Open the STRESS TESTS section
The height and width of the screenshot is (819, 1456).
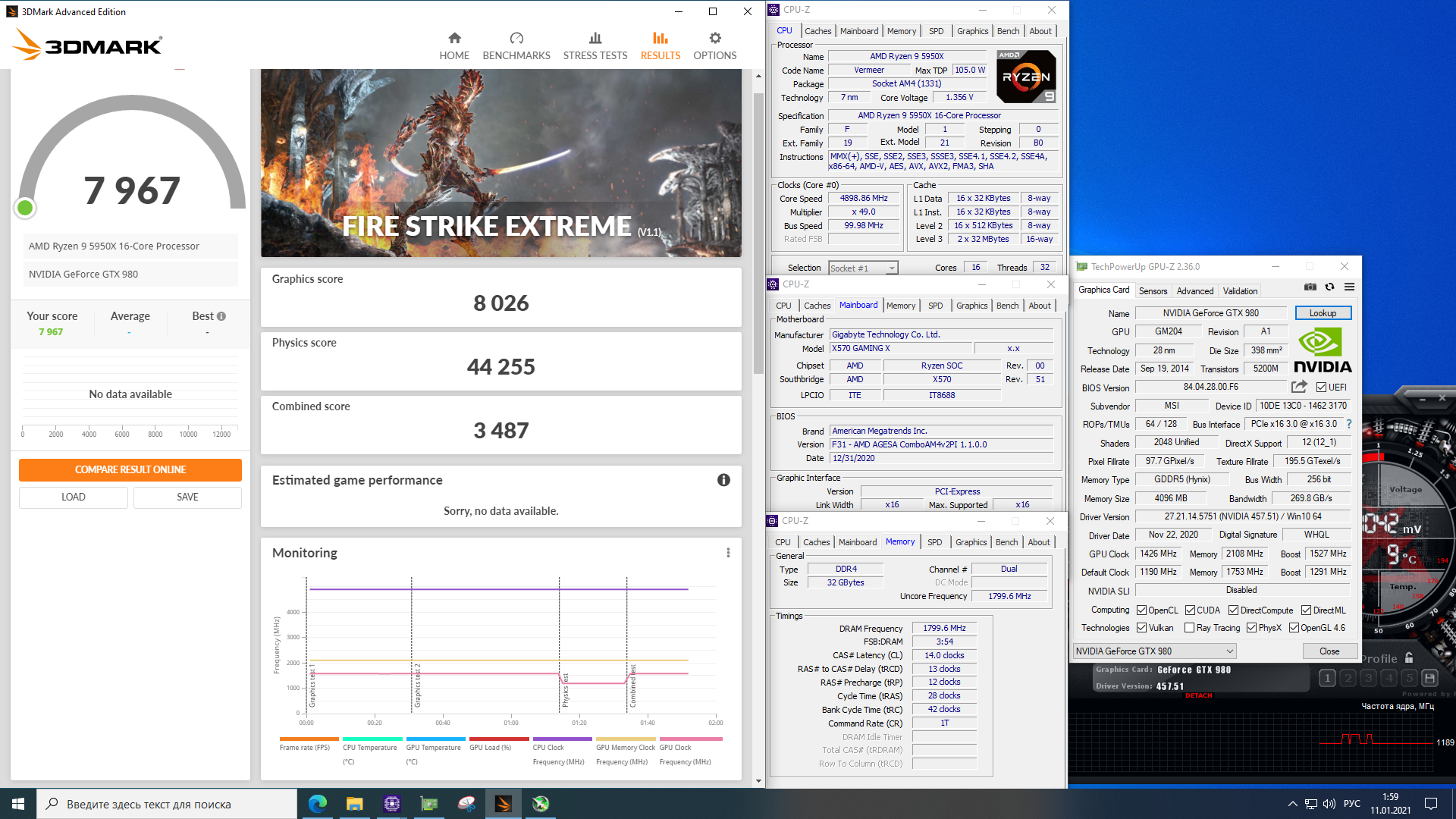tap(595, 46)
